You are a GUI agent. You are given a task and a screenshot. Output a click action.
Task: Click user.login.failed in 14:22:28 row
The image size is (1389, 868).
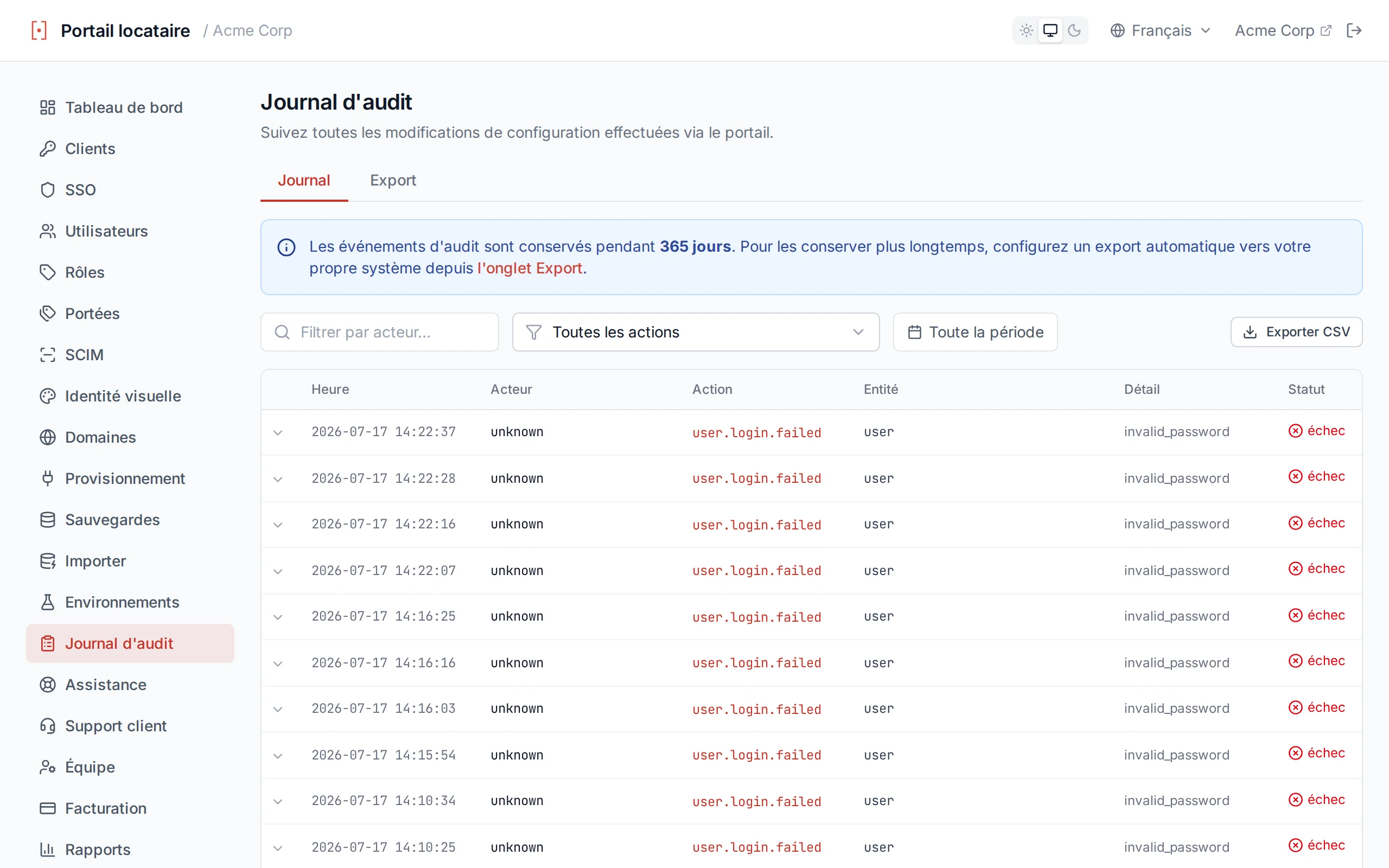(756, 478)
